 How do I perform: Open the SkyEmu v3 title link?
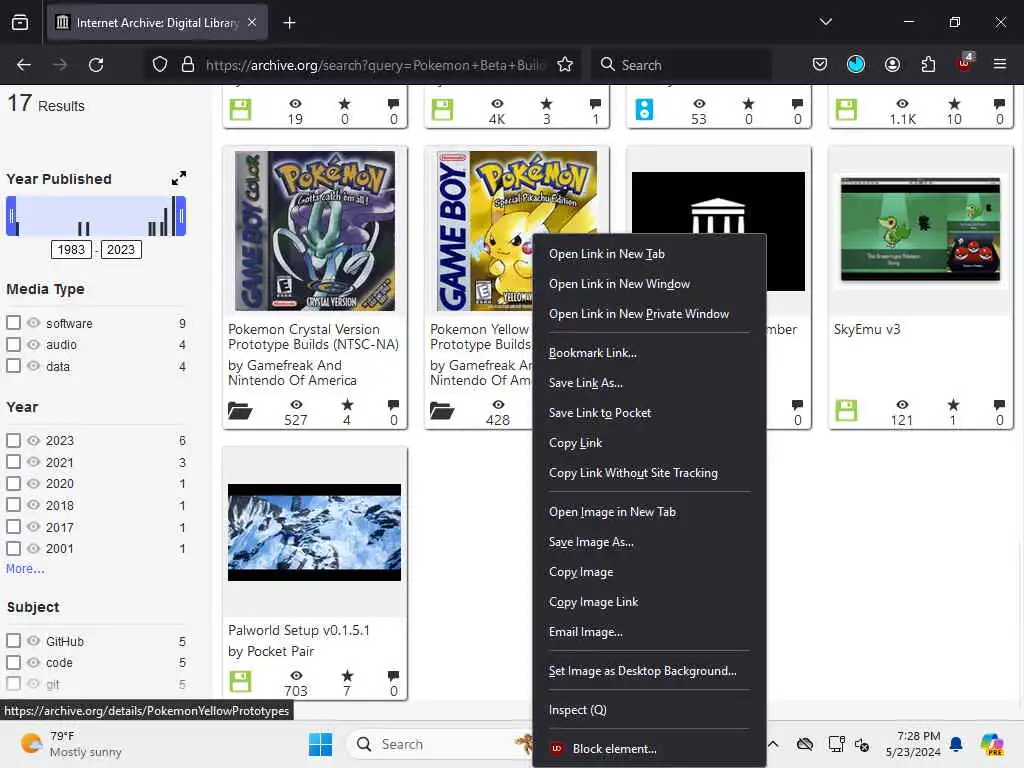click(867, 330)
